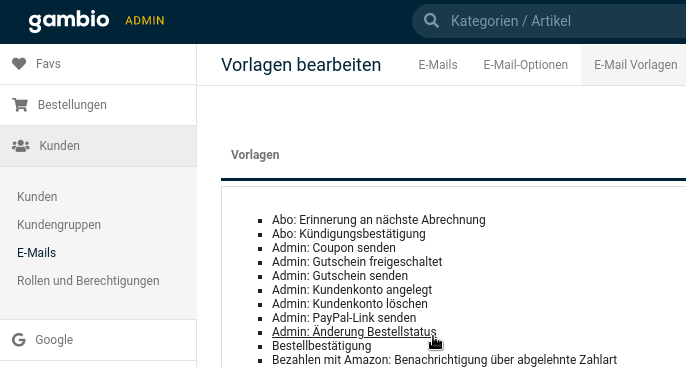The height and width of the screenshot is (367, 686).
Task: Open template Abo: Kündigungsbestätigung
Action: [x=349, y=234]
